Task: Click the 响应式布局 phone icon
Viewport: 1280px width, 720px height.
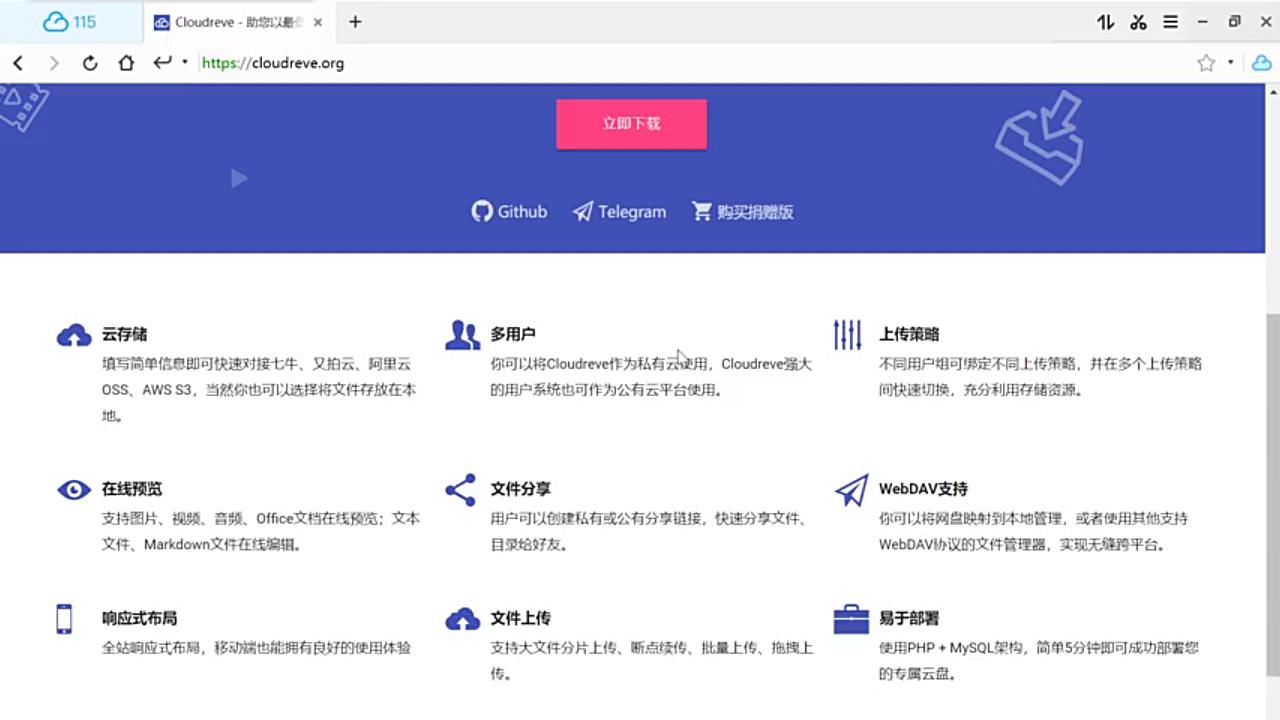Action: [x=64, y=619]
